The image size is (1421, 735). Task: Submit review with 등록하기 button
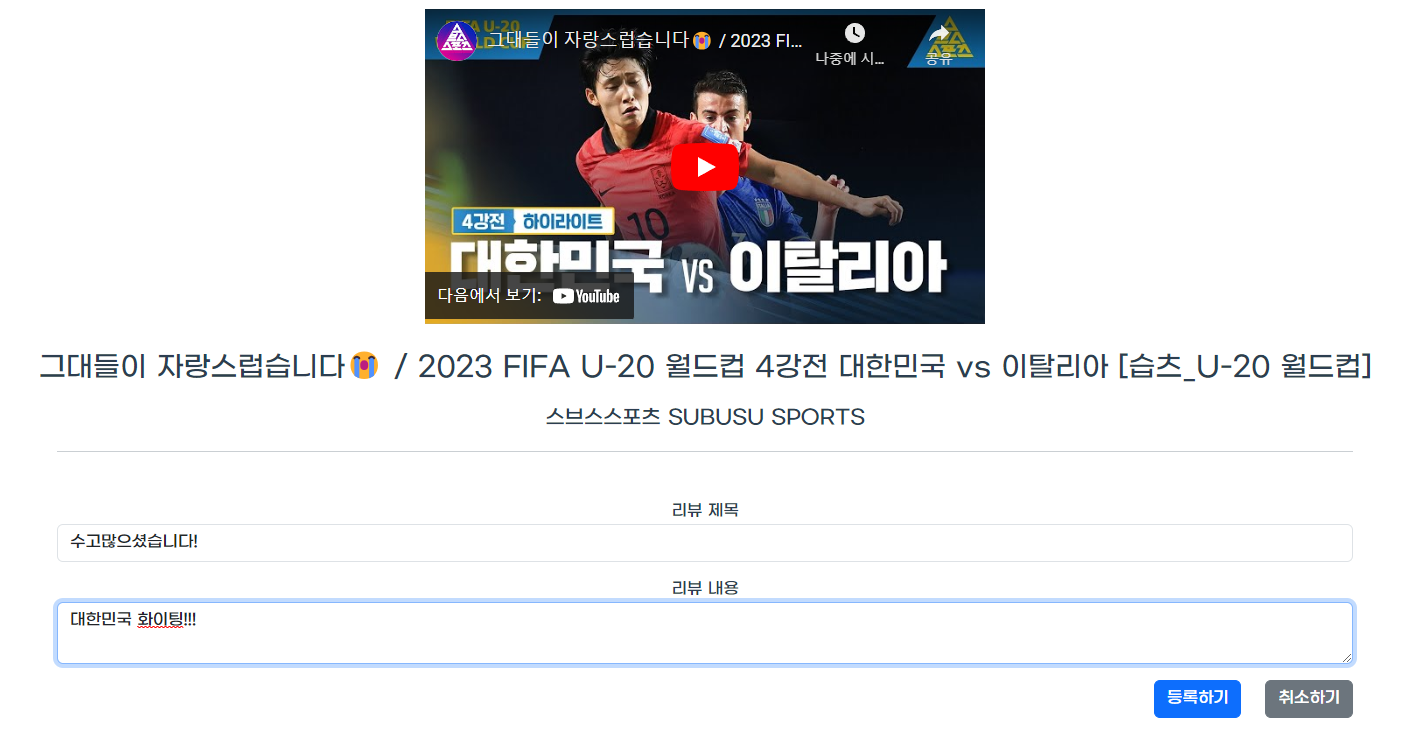pyautogui.click(x=1197, y=699)
